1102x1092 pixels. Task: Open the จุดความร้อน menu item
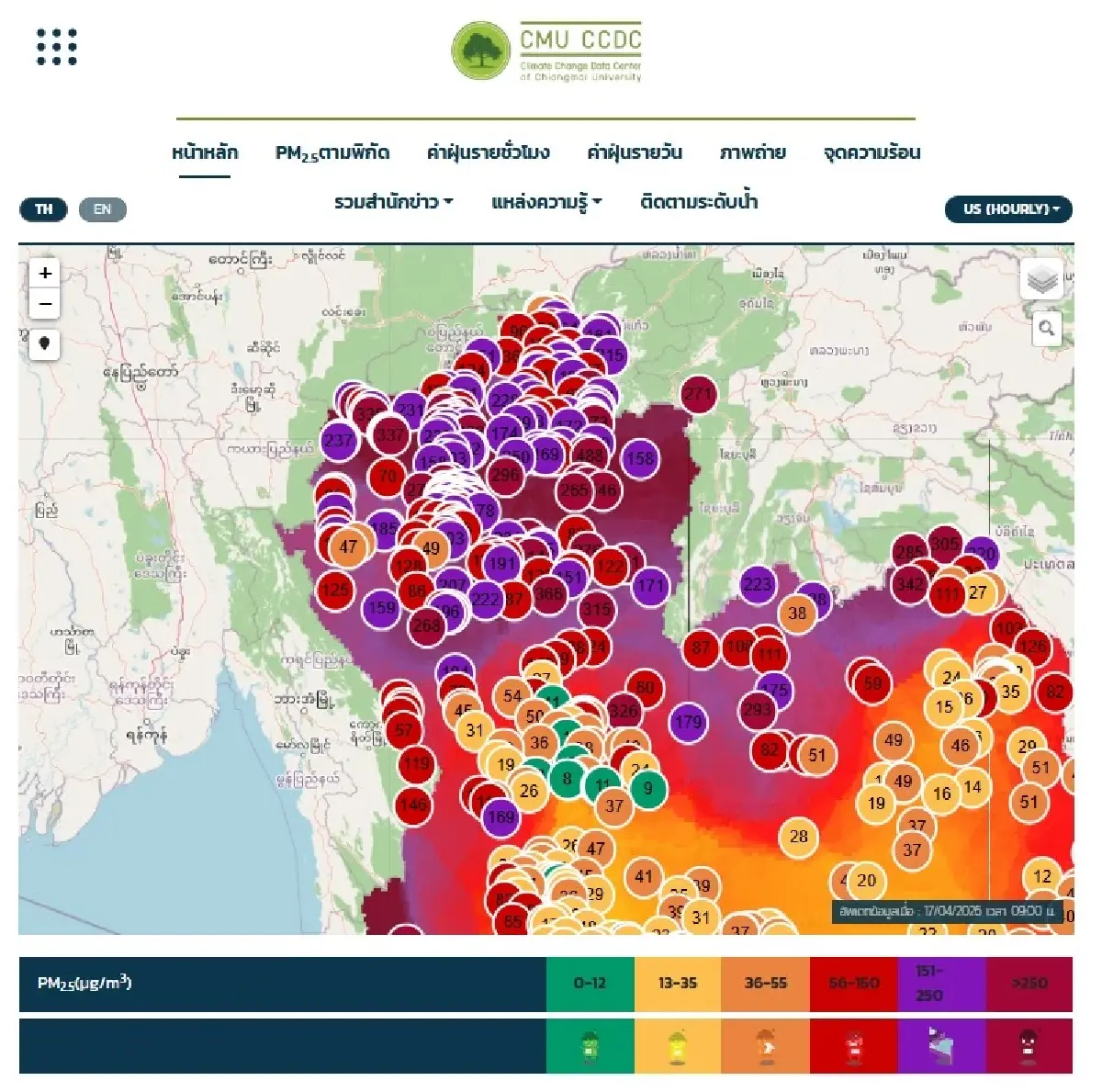(871, 152)
